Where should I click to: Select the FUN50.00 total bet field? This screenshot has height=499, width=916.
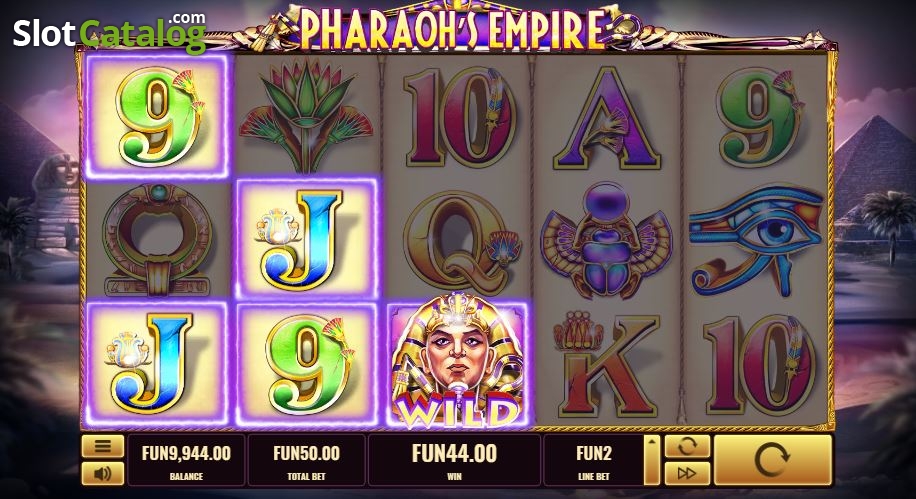coord(306,460)
